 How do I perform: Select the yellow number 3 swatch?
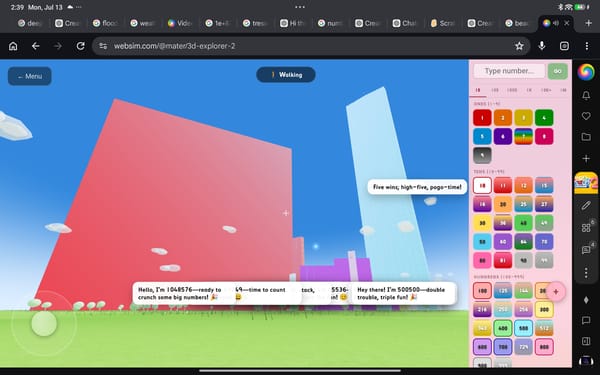click(523, 118)
